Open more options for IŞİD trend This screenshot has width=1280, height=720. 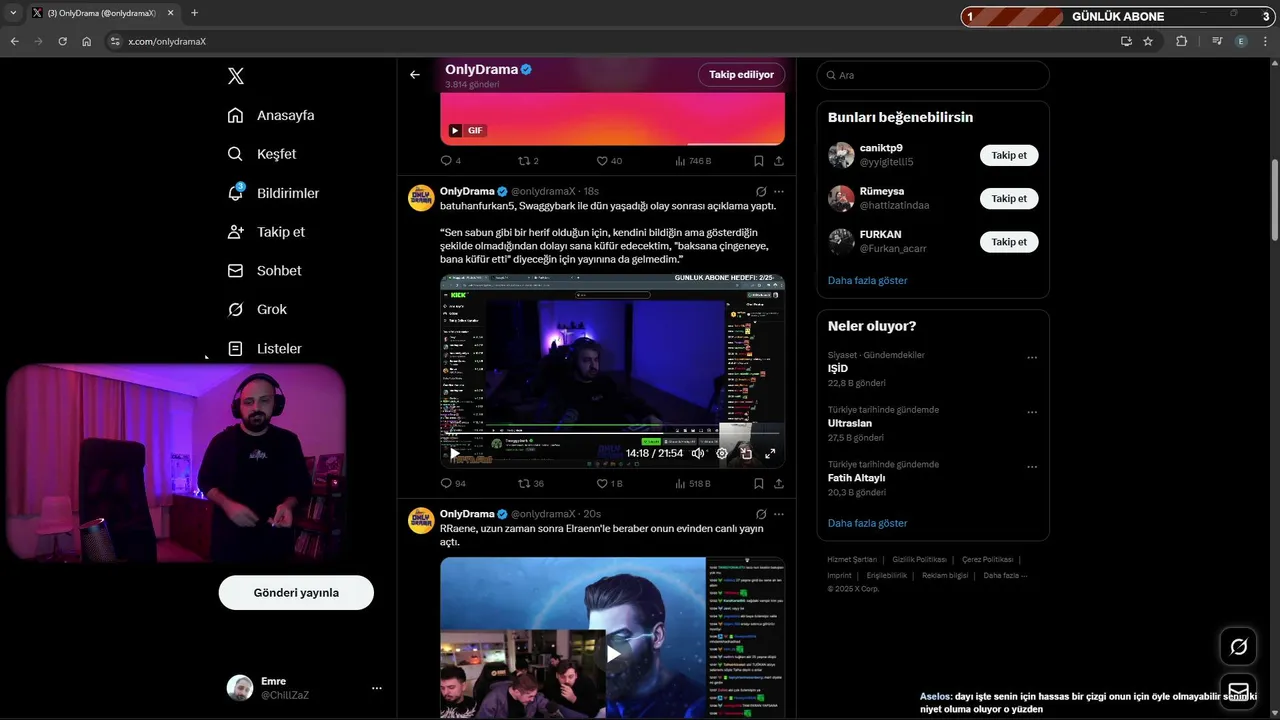click(1032, 358)
